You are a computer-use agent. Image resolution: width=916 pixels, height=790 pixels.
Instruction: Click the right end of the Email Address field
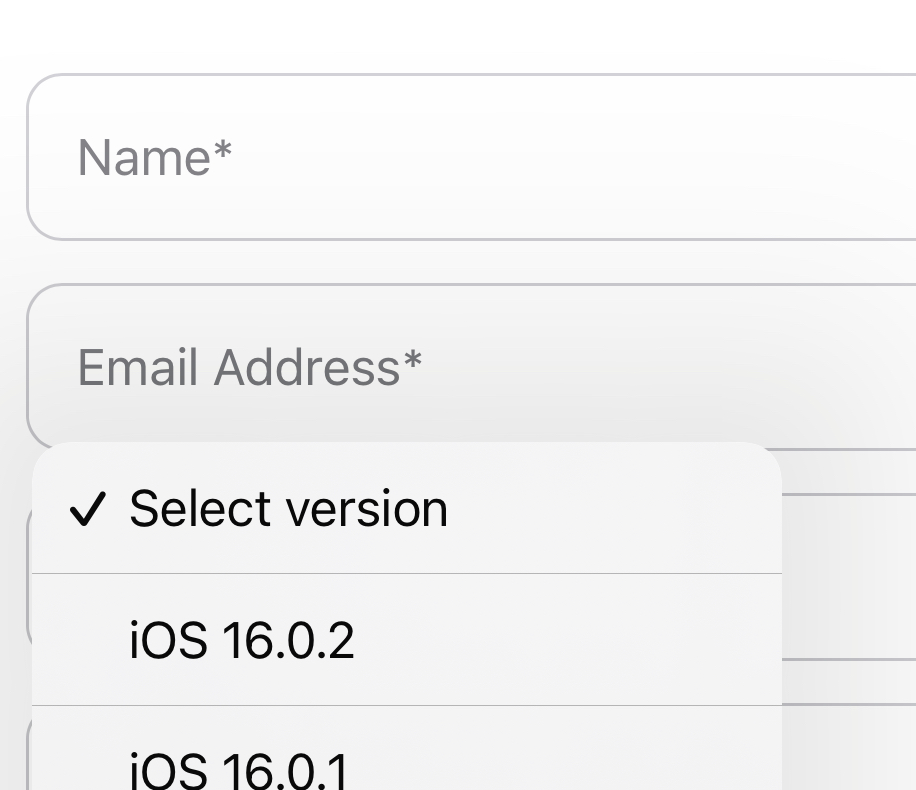pyautogui.click(x=876, y=367)
